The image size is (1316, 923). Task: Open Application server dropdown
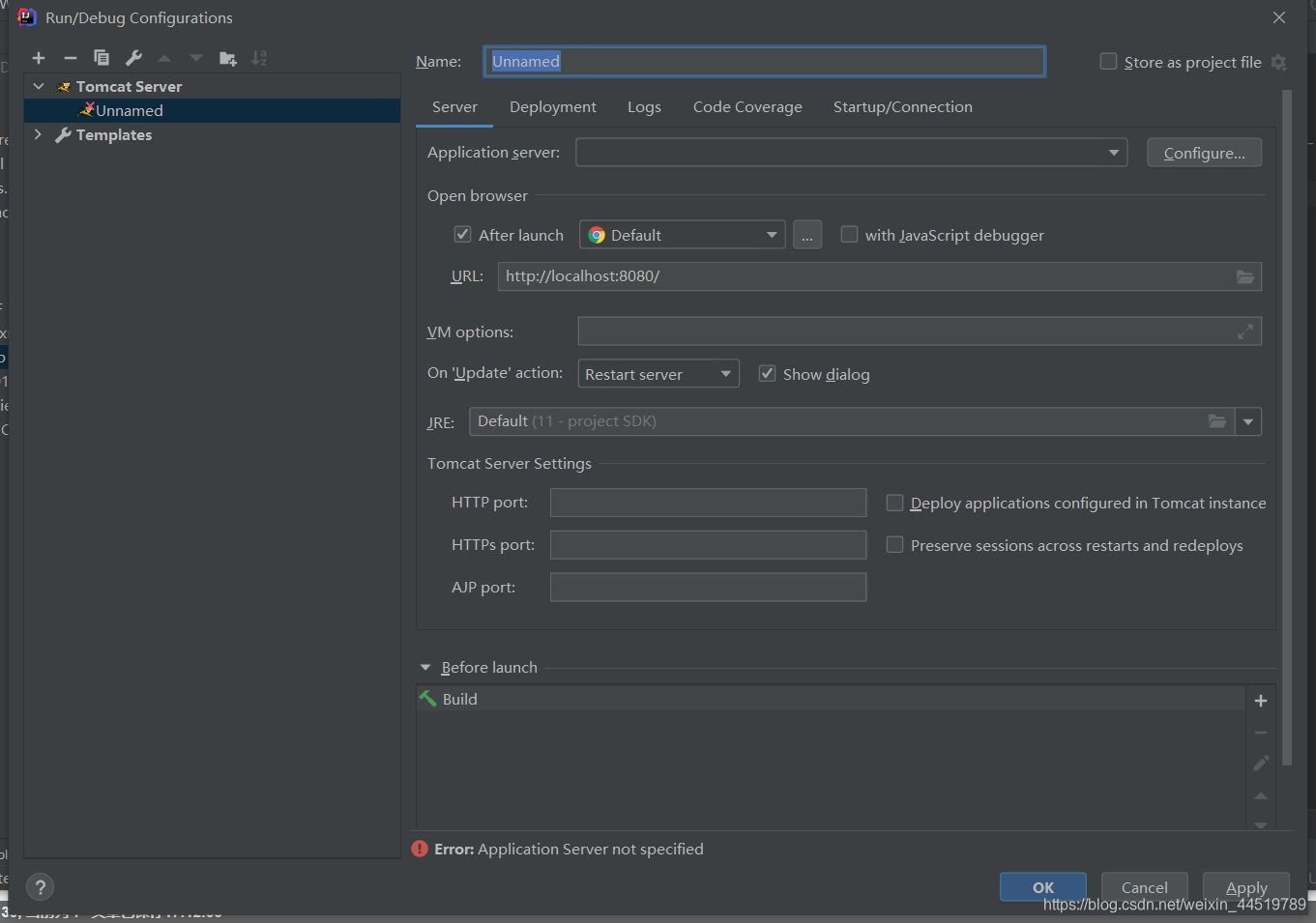(852, 153)
